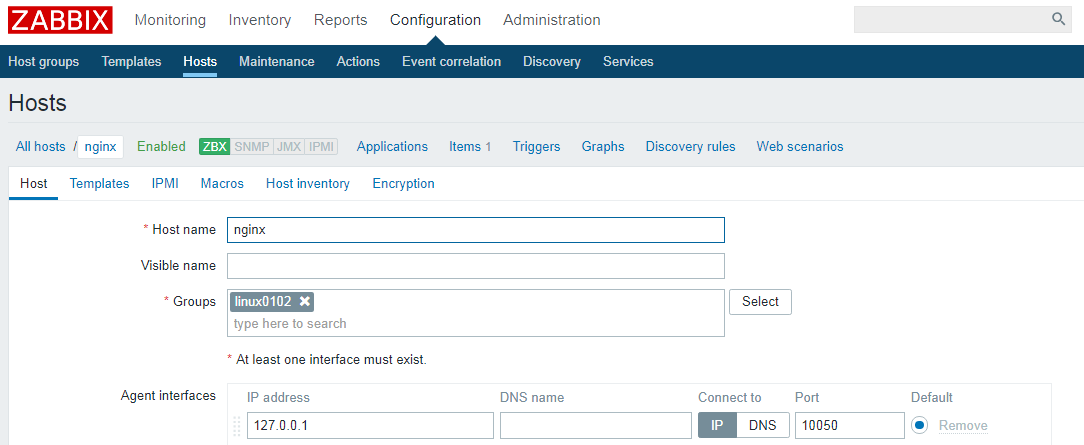Open the Monitoring menu
1084x445 pixels.
(x=170, y=20)
